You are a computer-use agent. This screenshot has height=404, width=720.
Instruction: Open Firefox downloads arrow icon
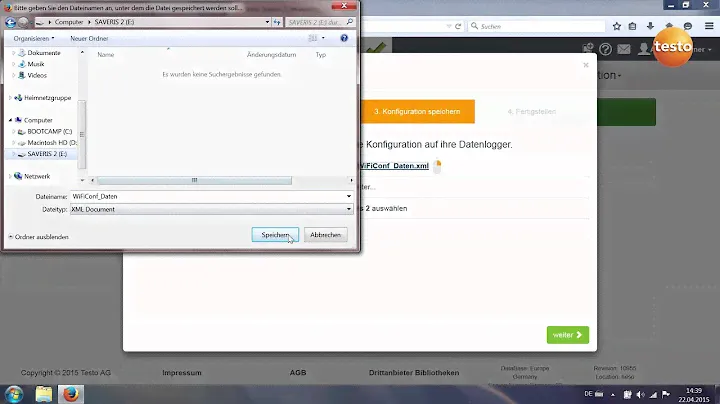pos(651,26)
